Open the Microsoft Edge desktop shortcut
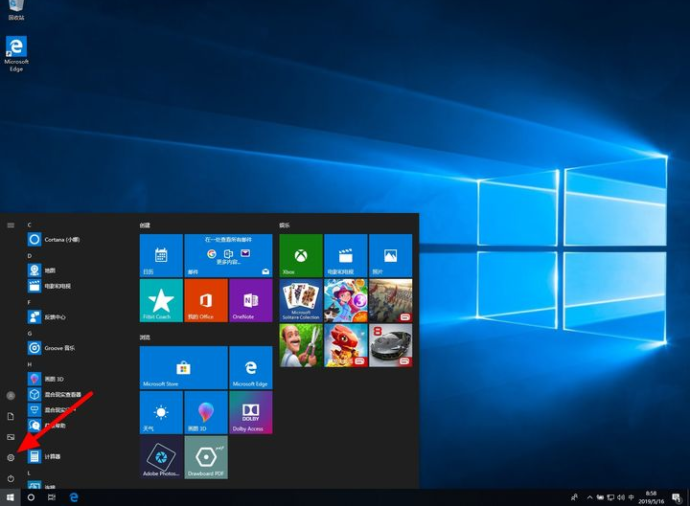This screenshot has height=506, width=692. click(x=16, y=53)
